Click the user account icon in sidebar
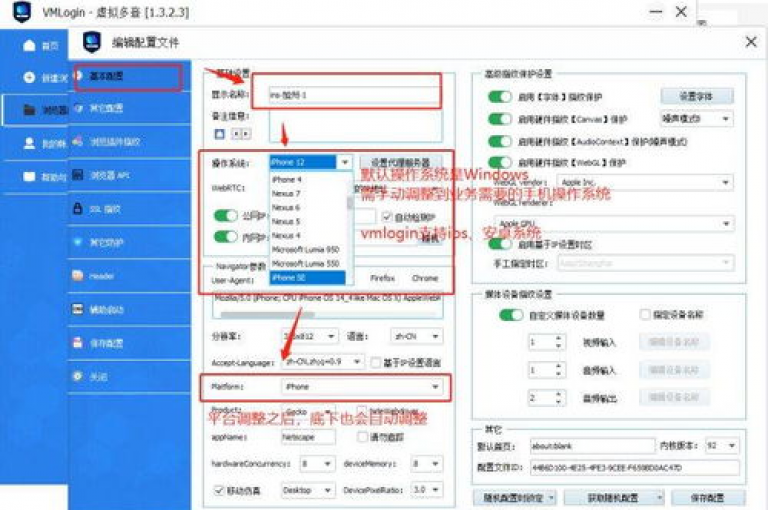Screen dimensions: 768x510 29,143
